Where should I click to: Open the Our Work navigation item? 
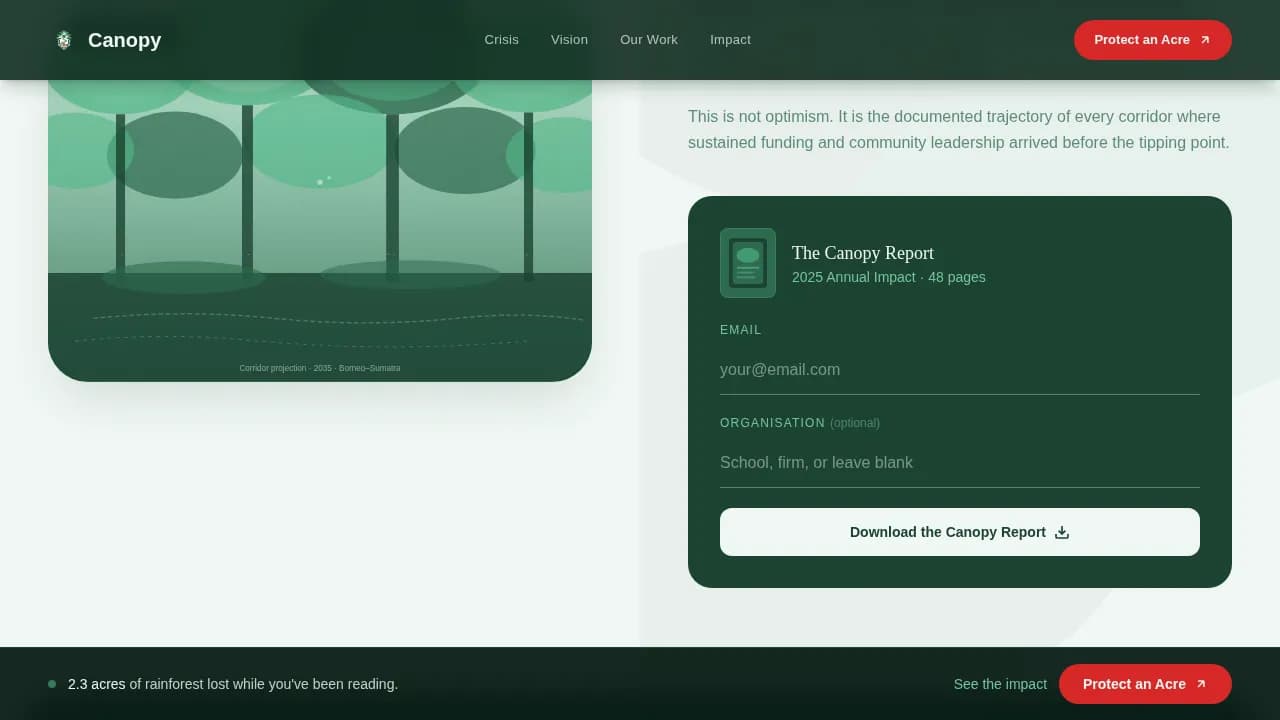point(648,40)
